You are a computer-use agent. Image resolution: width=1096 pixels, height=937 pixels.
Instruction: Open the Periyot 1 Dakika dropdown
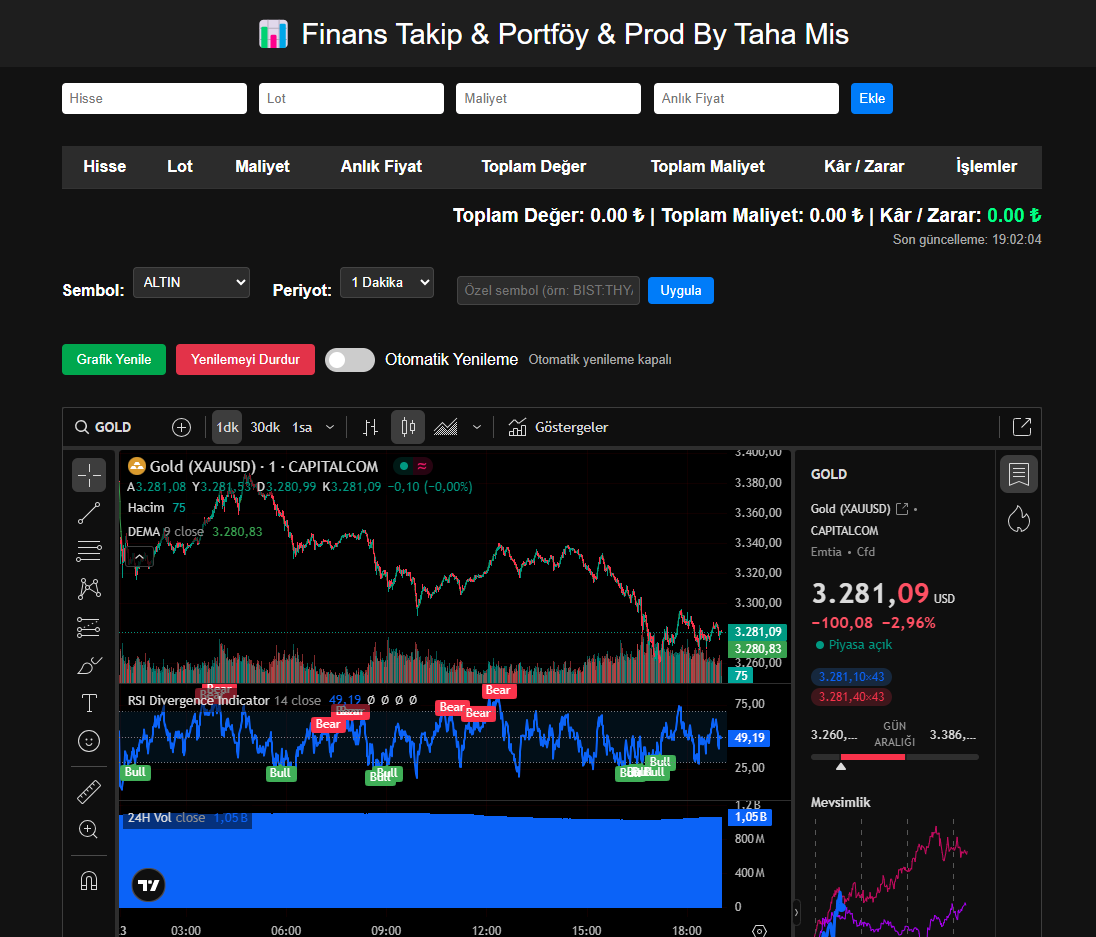coord(387,282)
